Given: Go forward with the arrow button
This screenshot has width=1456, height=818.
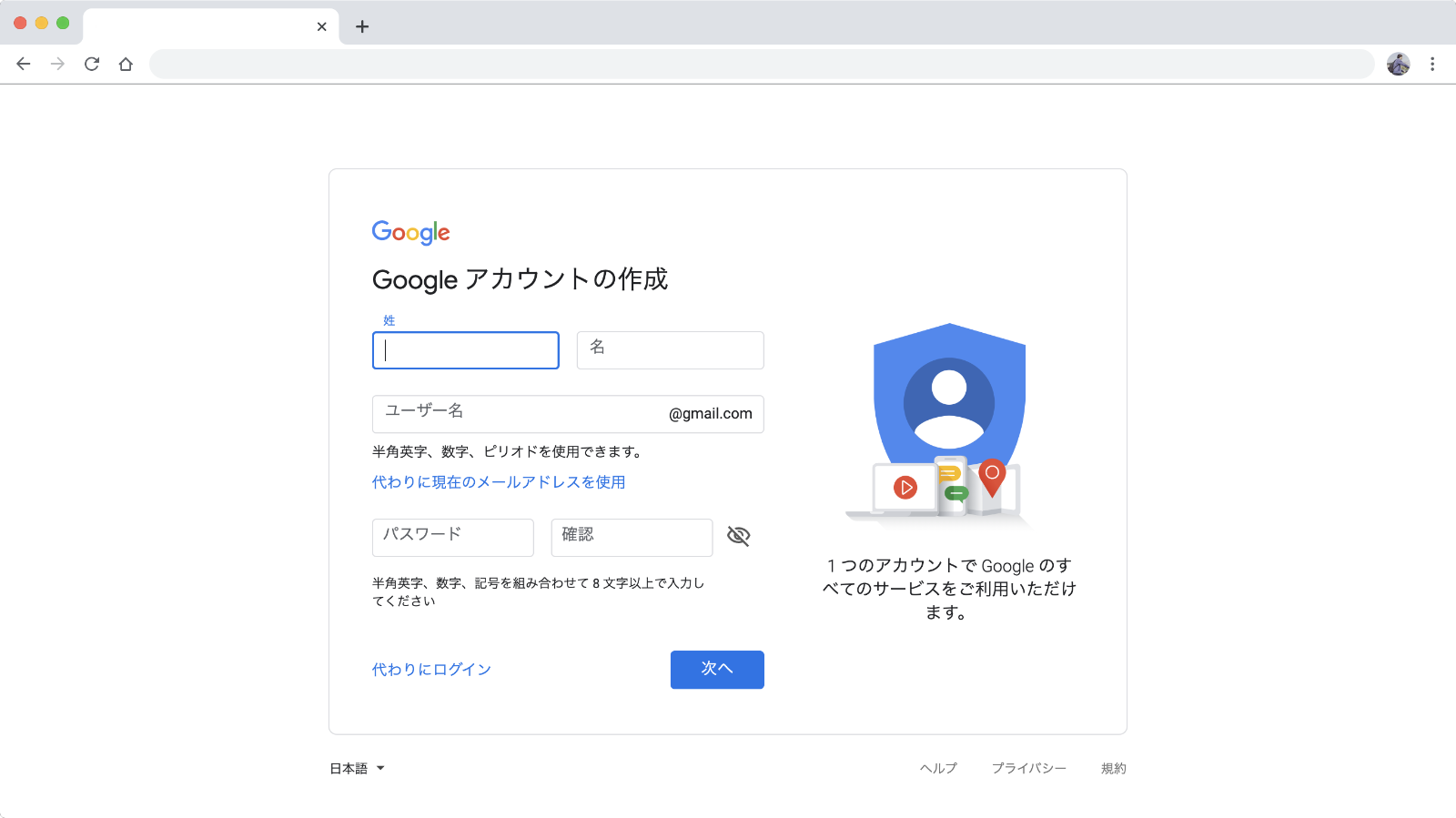Looking at the screenshot, I should tap(57, 64).
